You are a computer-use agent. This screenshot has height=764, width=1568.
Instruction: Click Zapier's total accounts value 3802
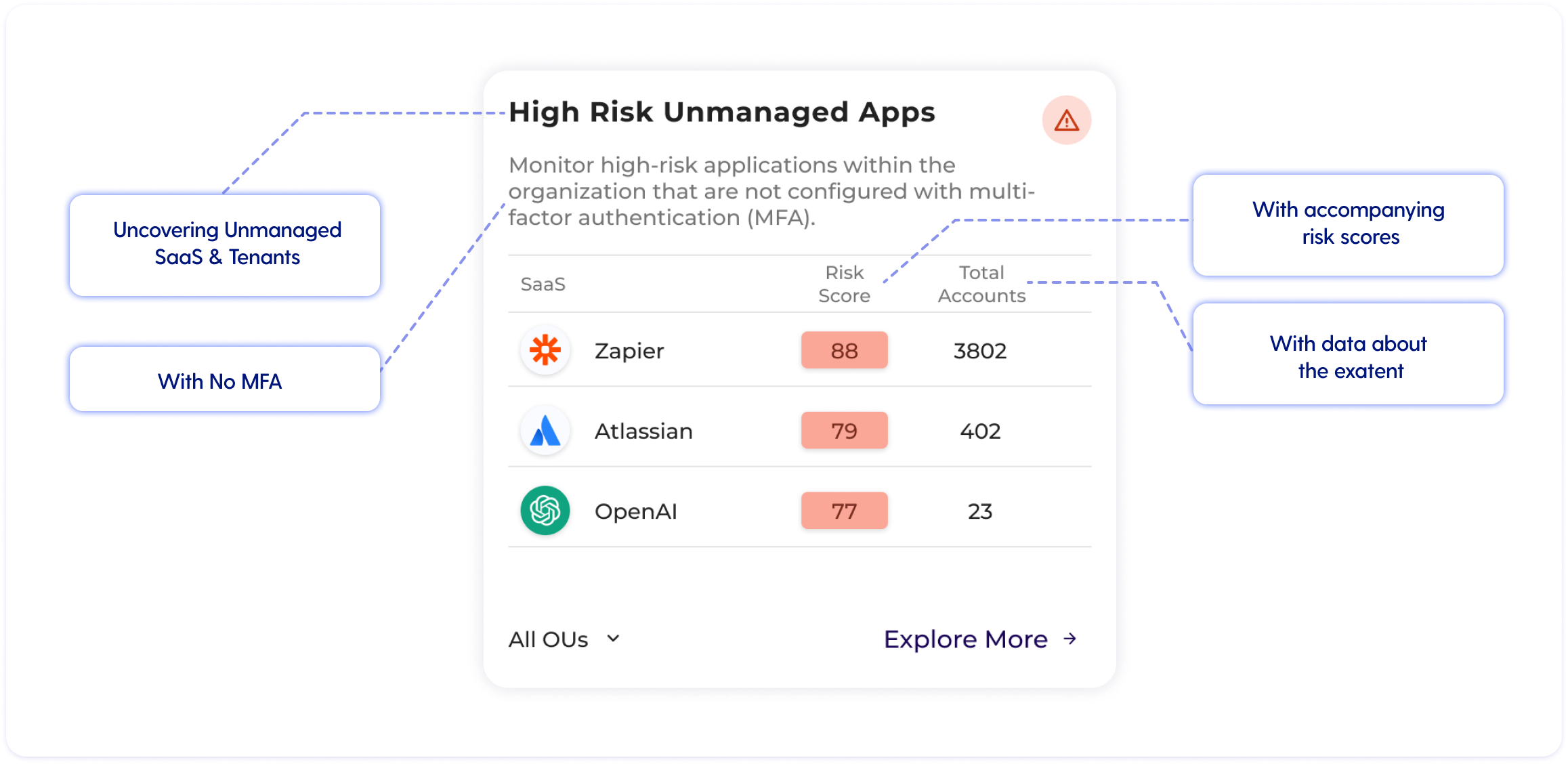point(979,351)
